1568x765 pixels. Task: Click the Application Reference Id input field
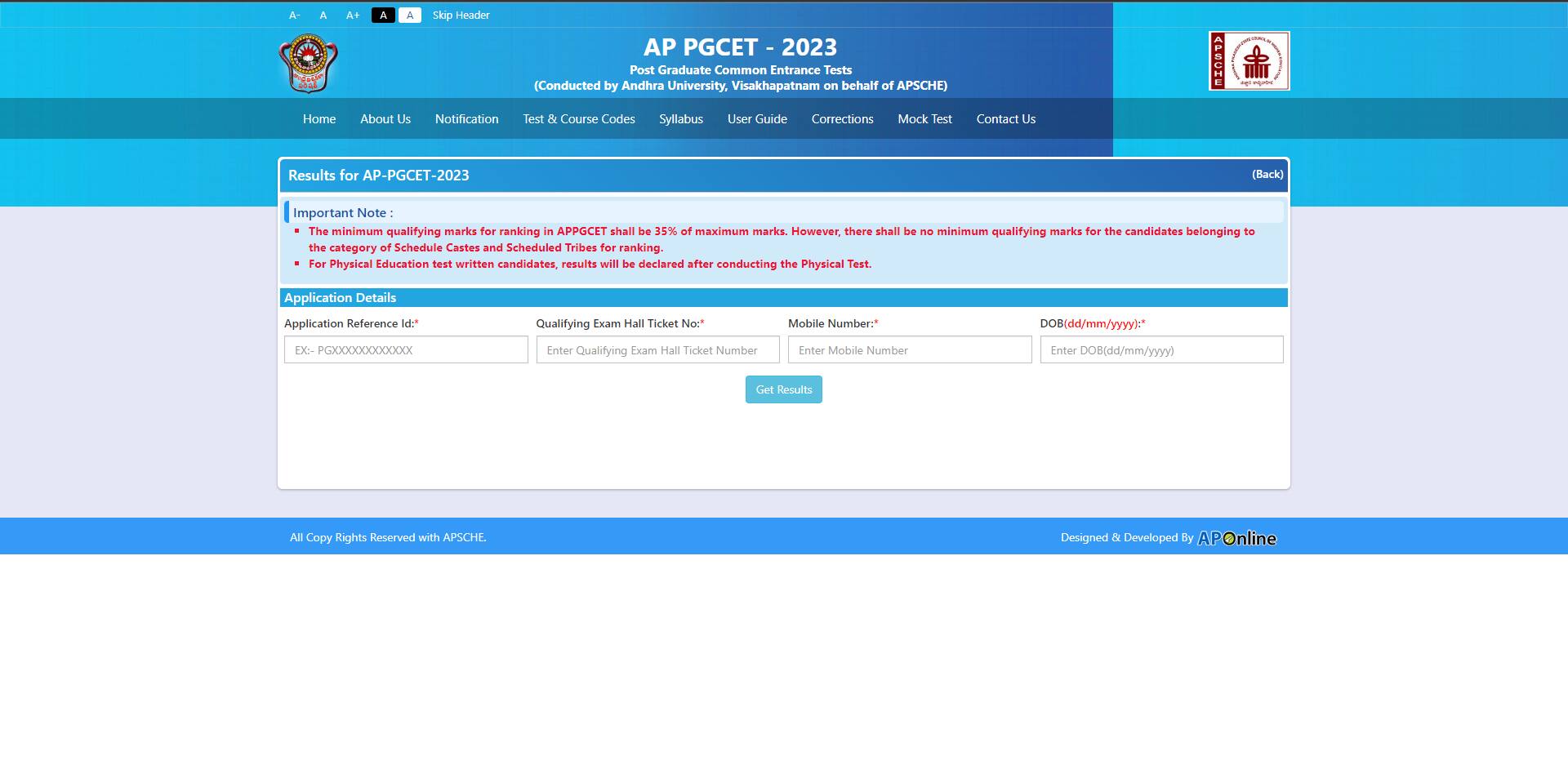(406, 349)
